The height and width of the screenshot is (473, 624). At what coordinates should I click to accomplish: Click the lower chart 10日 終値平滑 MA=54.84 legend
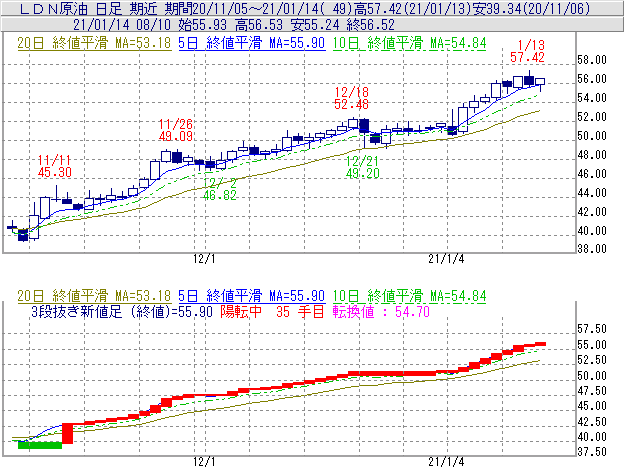point(410,296)
